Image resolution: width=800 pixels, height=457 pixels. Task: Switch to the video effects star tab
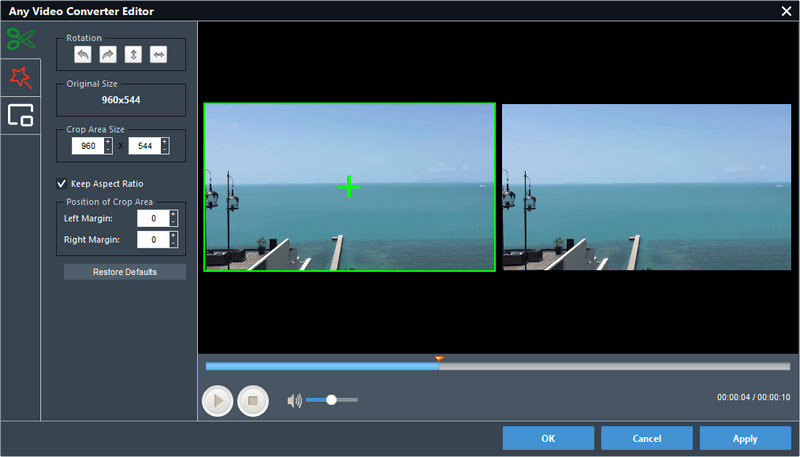(20, 76)
